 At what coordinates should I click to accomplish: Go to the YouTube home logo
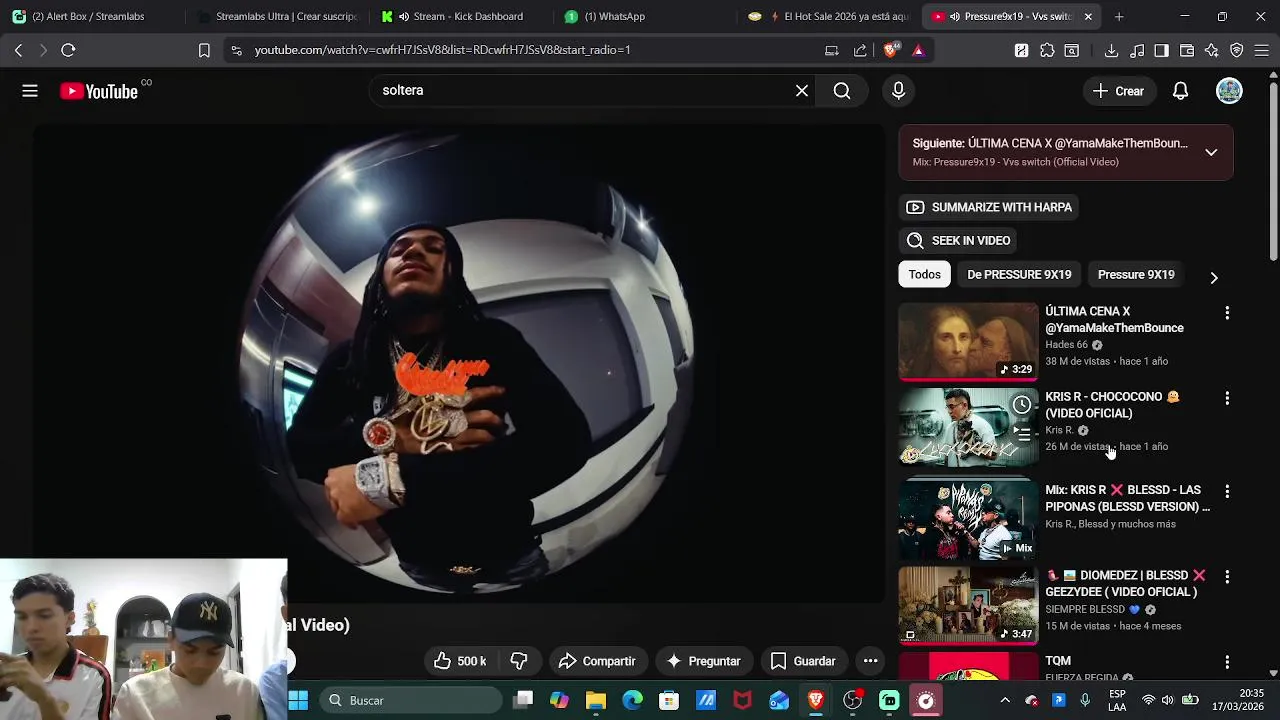coord(99,91)
